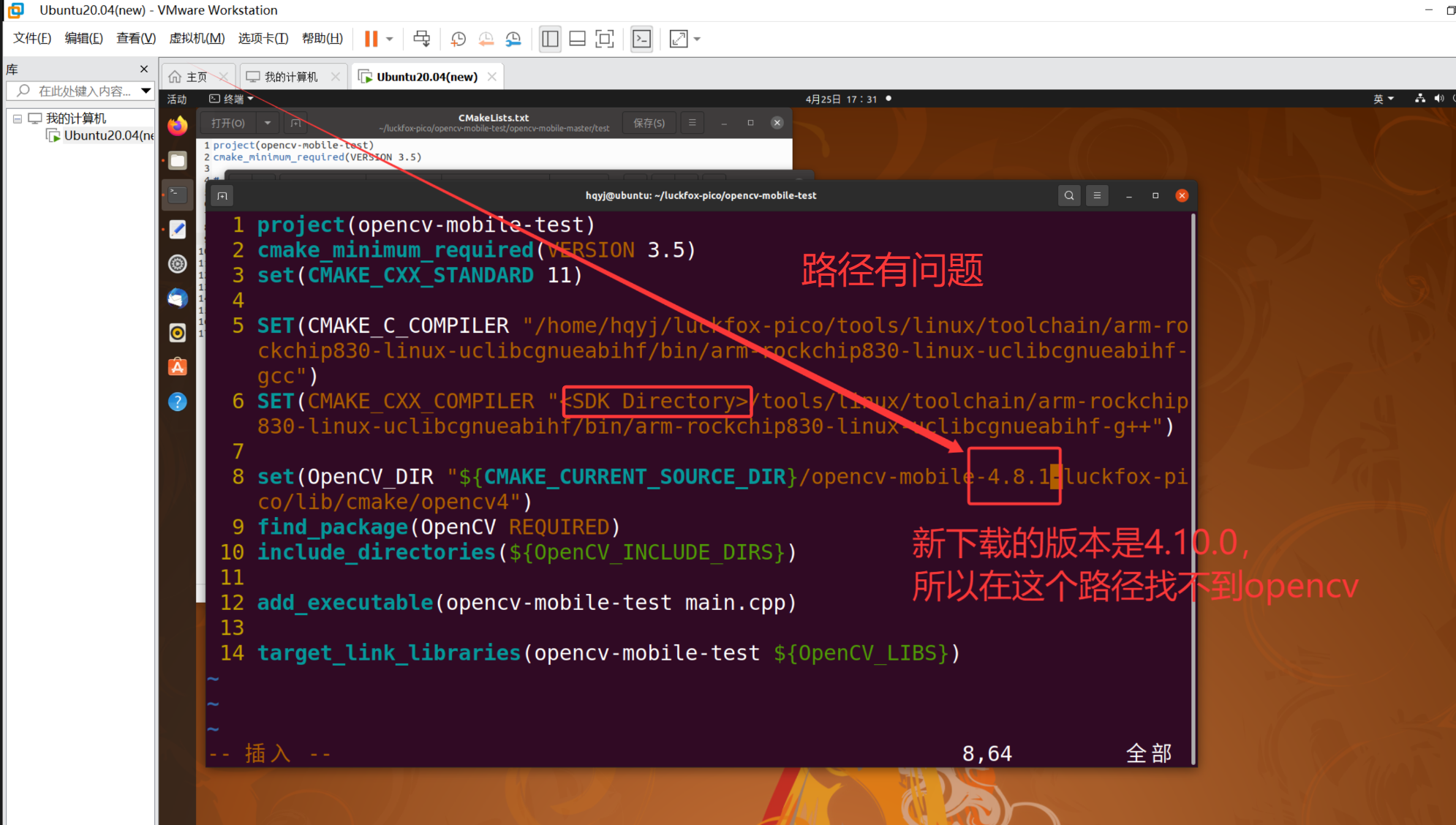The height and width of the screenshot is (825, 1456).
Task: Click the library search field
Action: tap(80, 91)
